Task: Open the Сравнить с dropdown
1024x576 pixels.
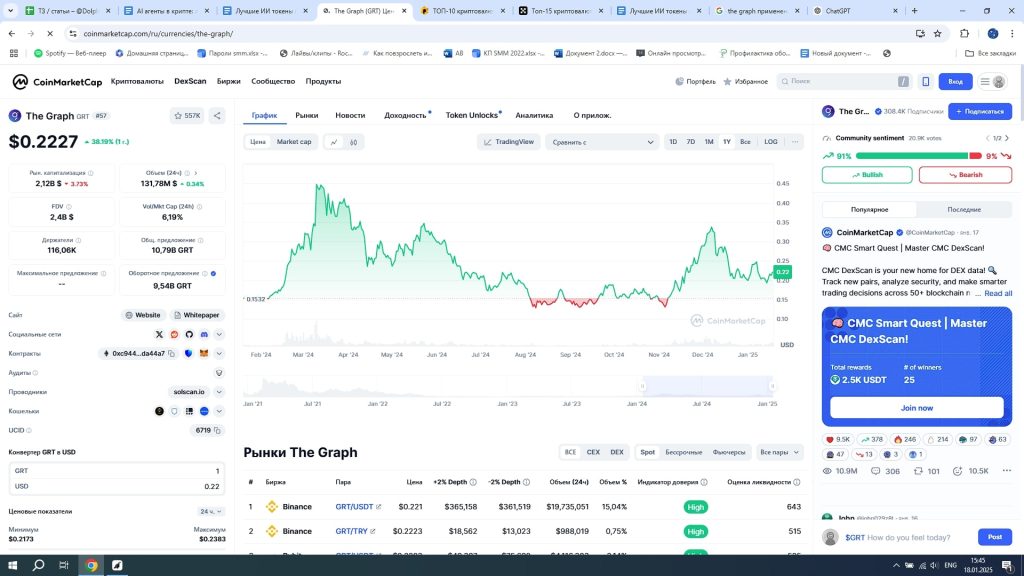Action: tap(601, 142)
